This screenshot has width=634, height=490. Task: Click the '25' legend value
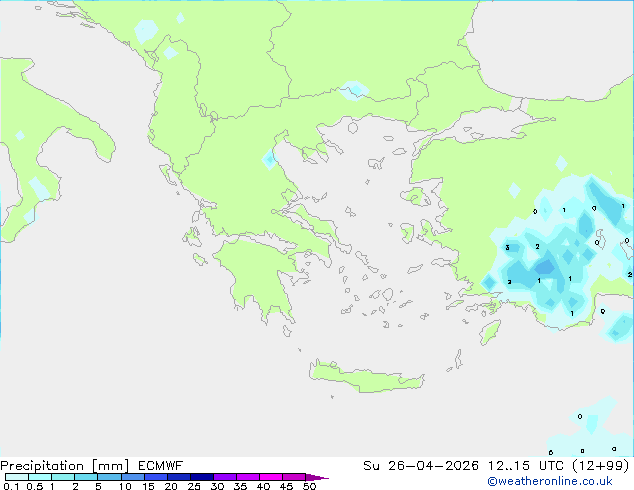coord(194,486)
